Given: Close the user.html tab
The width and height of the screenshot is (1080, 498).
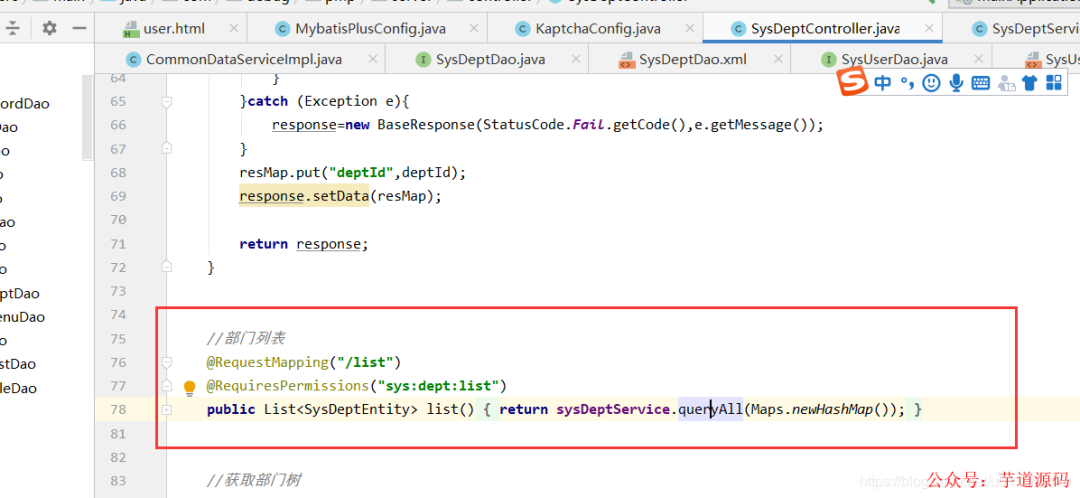Looking at the screenshot, I should [x=233, y=28].
